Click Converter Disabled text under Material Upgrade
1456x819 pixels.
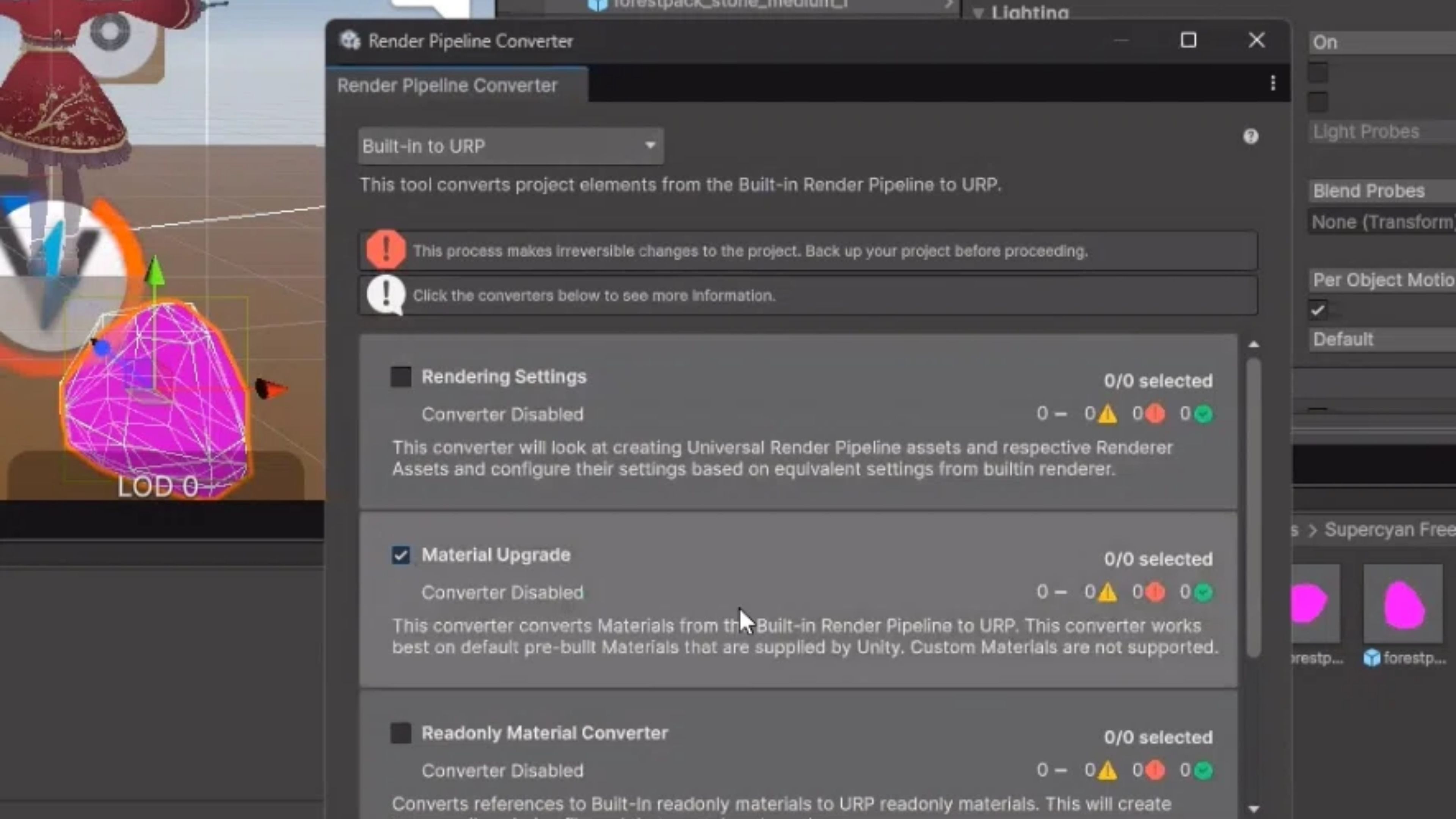coord(502,592)
